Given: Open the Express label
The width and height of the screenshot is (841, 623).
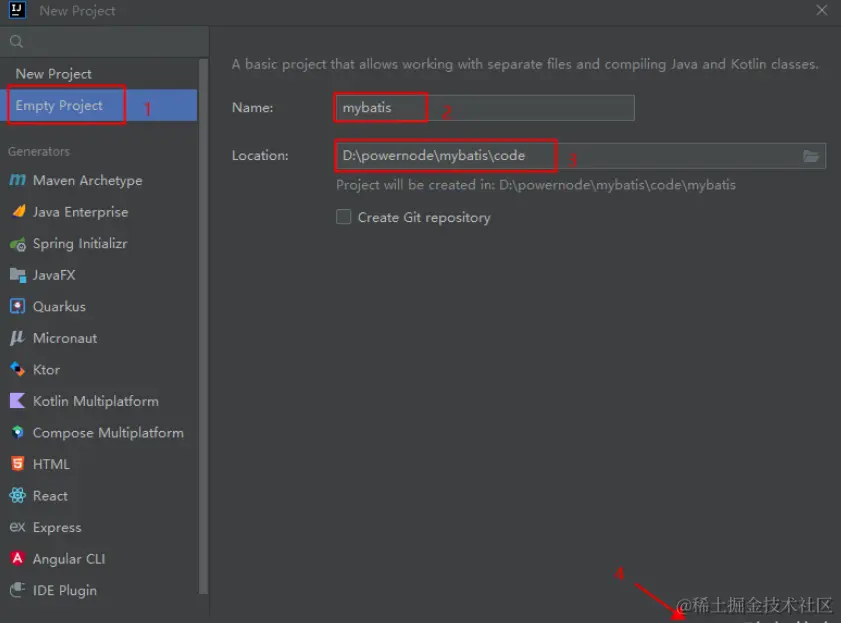Looking at the screenshot, I should [57, 528].
